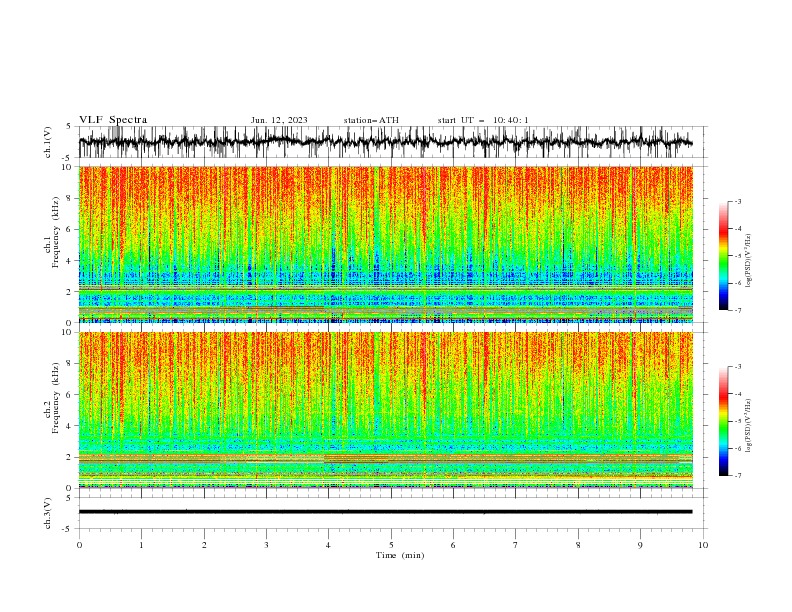Click the time axis tick label "0"
Image resolution: width=792 pixels, height=612 pixels.
(79, 545)
